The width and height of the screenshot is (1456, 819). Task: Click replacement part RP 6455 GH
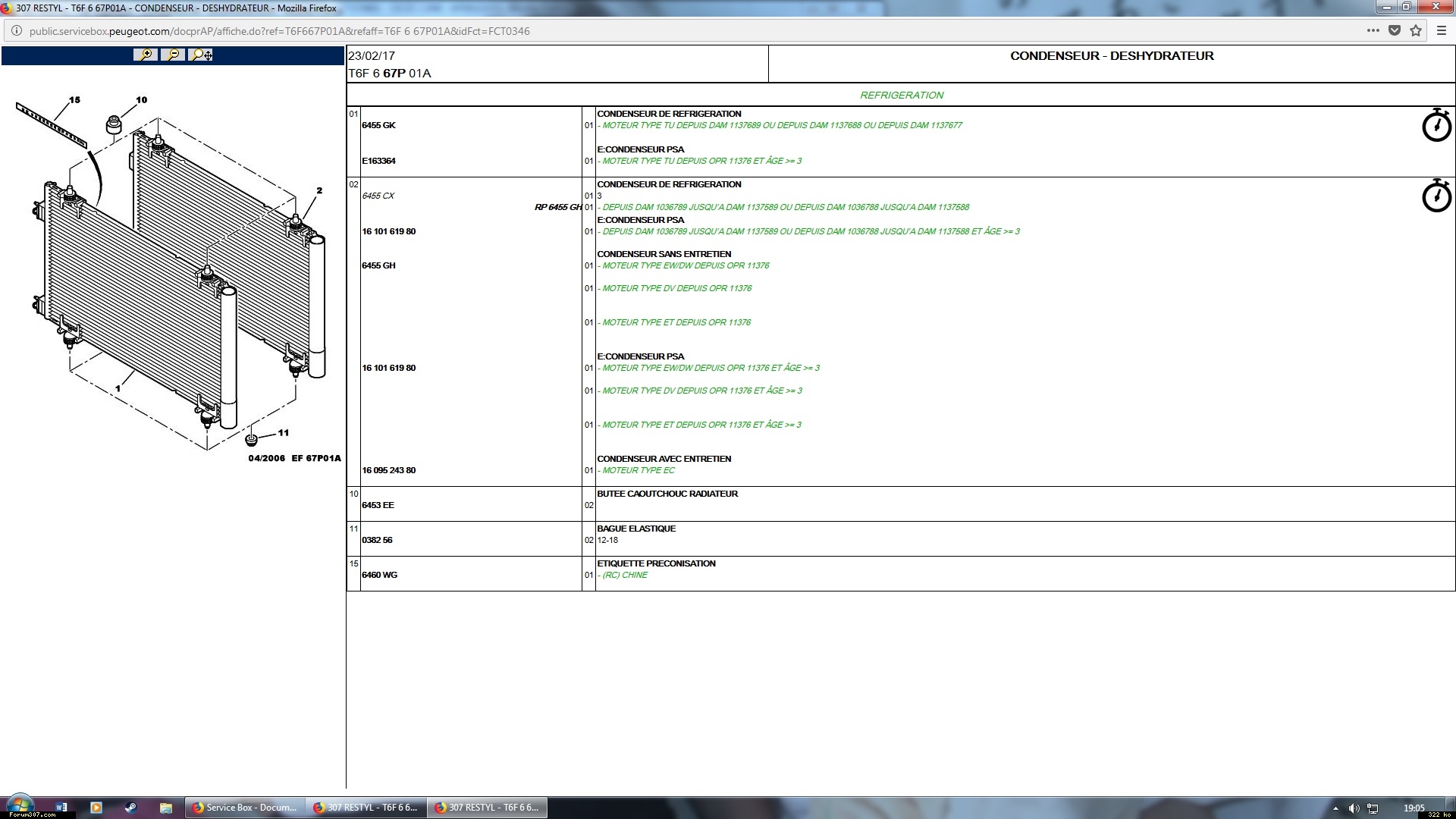coord(557,207)
